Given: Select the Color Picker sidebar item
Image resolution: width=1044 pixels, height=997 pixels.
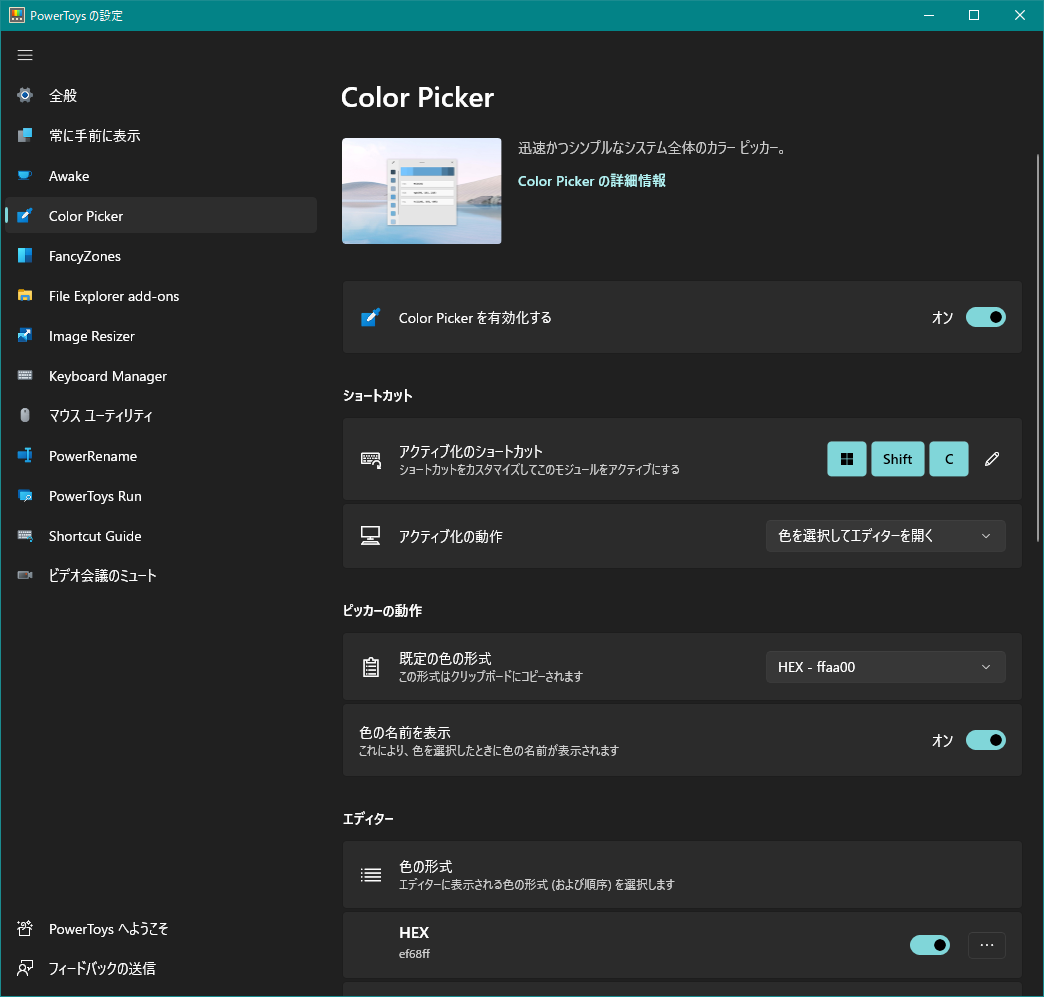Looking at the screenshot, I should (x=160, y=216).
